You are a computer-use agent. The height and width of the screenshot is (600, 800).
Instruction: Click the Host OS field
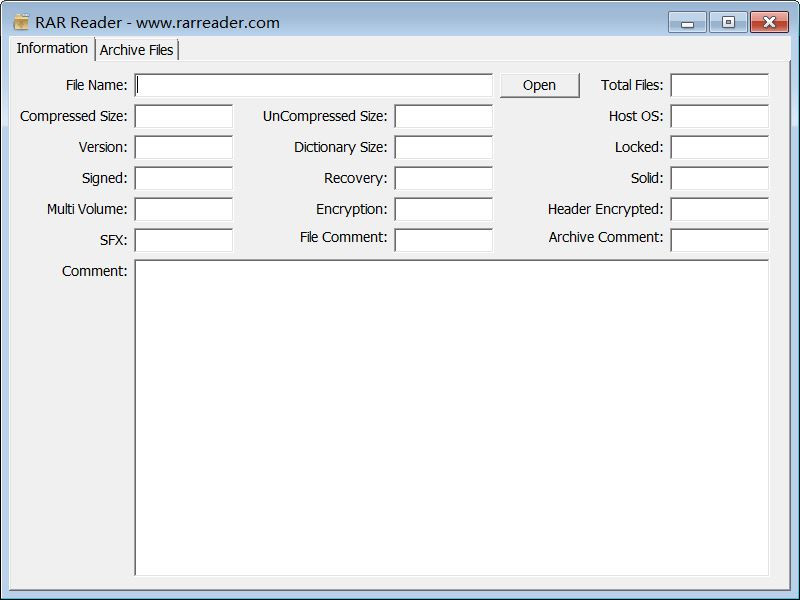point(719,116)
